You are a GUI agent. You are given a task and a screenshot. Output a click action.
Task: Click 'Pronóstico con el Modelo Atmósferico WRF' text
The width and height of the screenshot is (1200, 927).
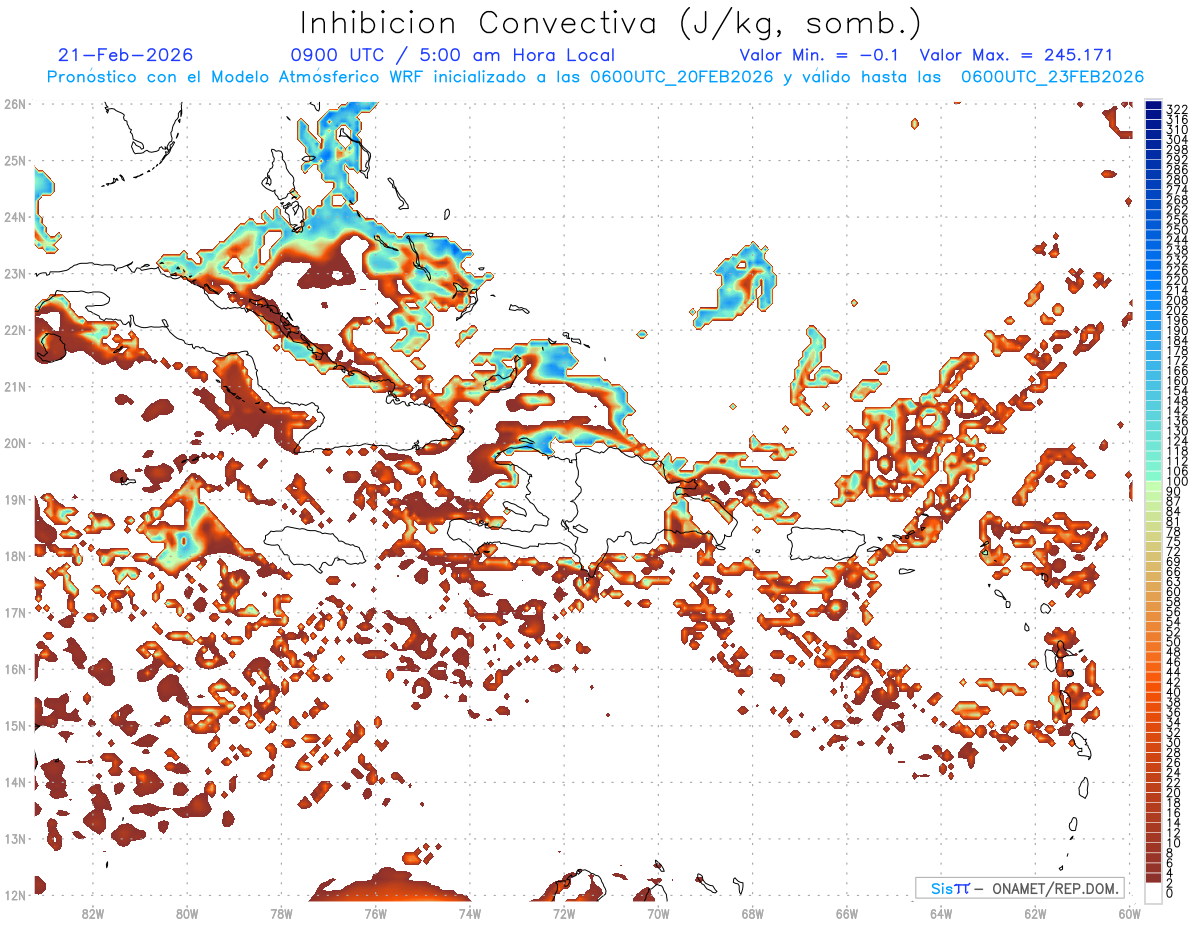(237, 77)
